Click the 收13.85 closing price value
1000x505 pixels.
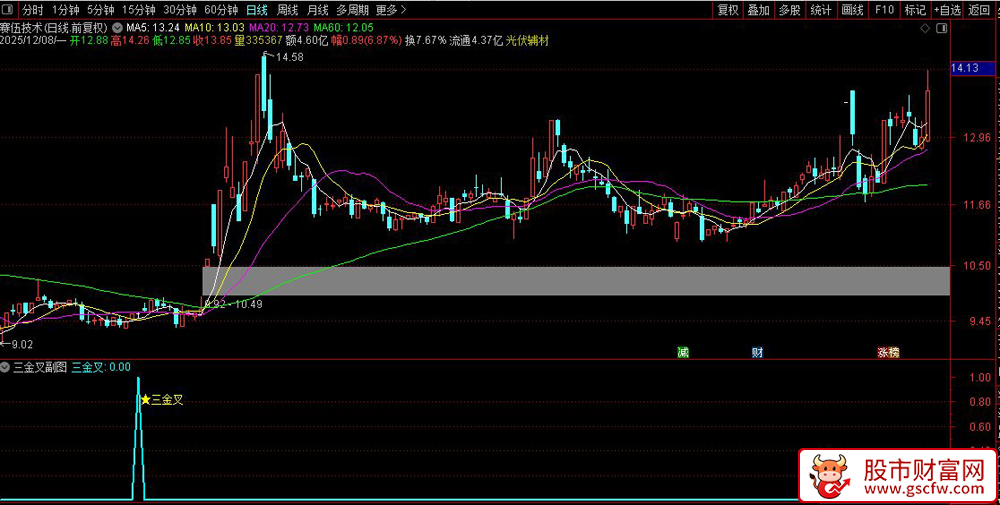(x=211, y=40)
